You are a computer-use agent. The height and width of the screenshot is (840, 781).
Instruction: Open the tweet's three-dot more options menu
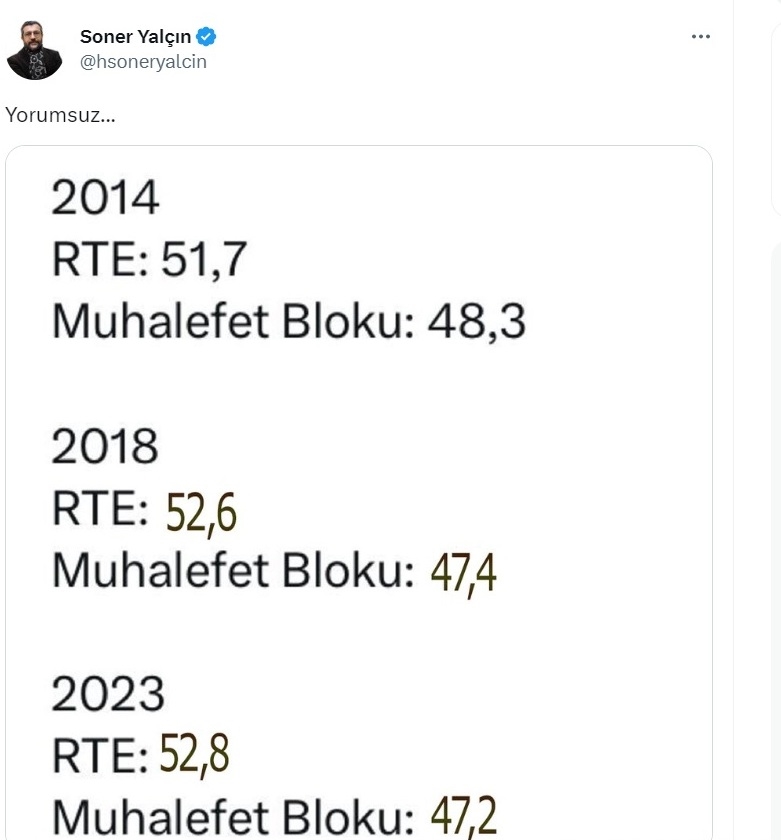point(701,36)
